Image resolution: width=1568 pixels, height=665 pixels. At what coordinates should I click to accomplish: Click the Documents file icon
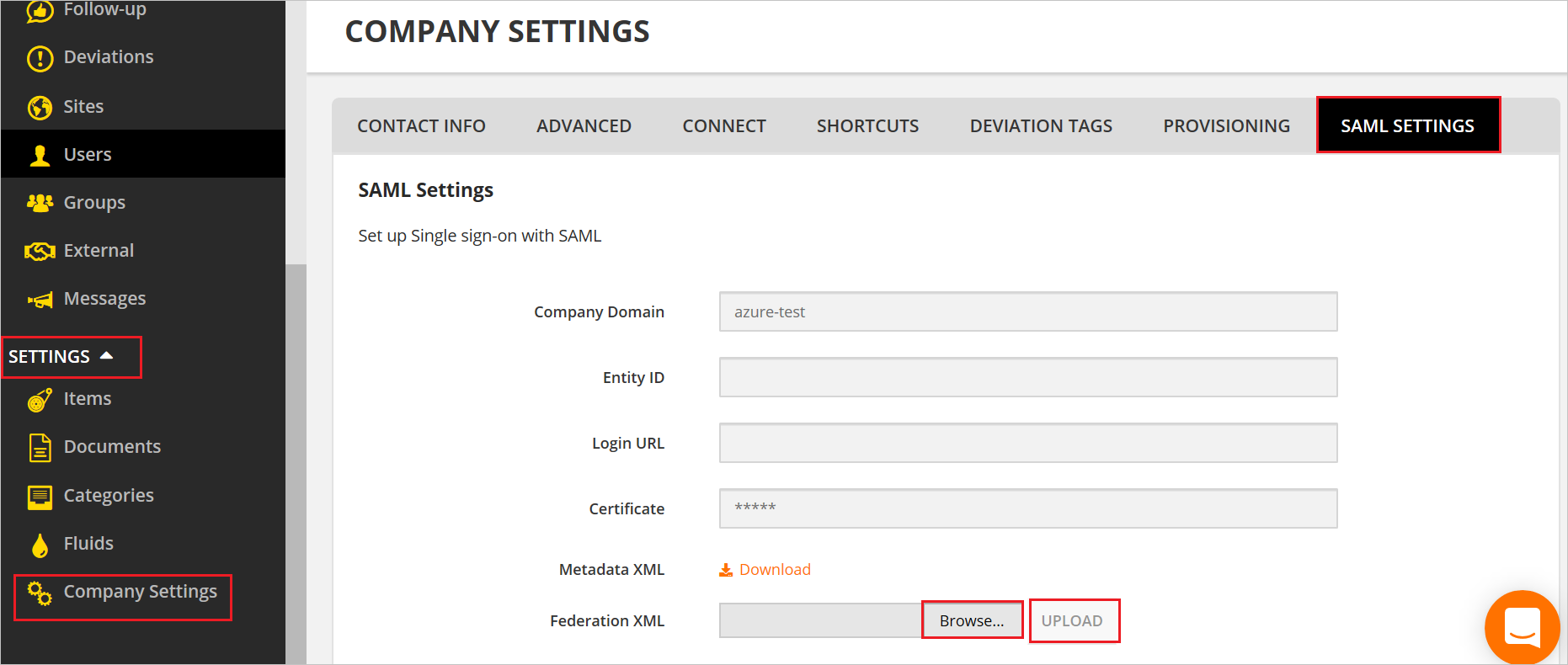tap(40, 448)
